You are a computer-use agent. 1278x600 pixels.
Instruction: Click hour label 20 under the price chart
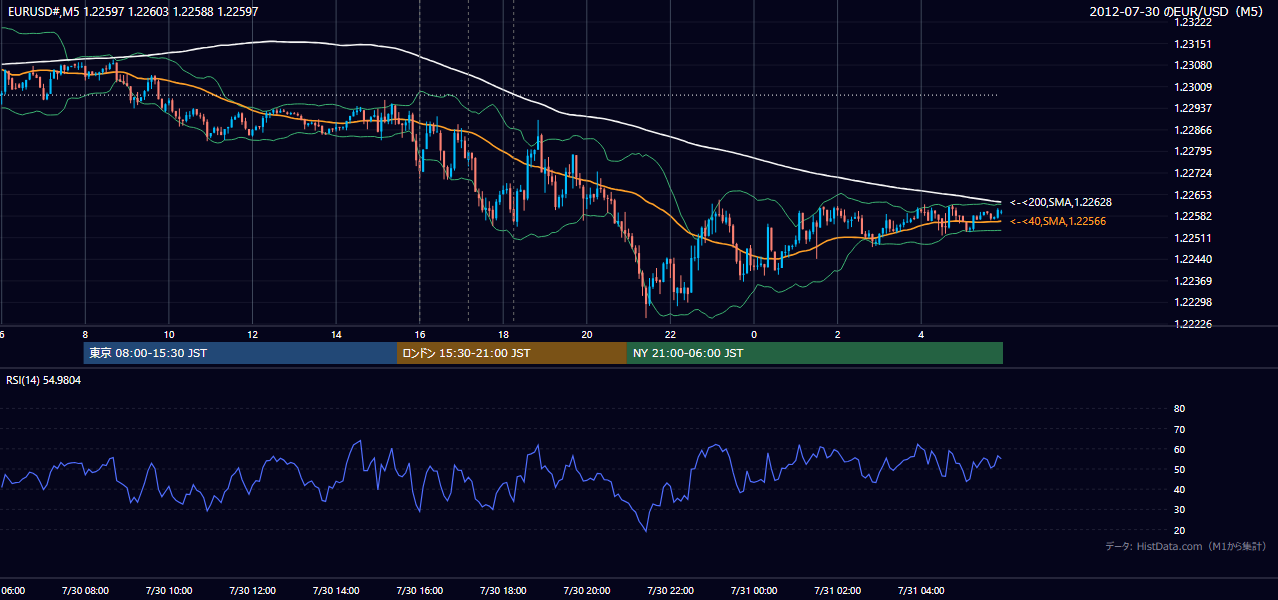coord(586,335)
